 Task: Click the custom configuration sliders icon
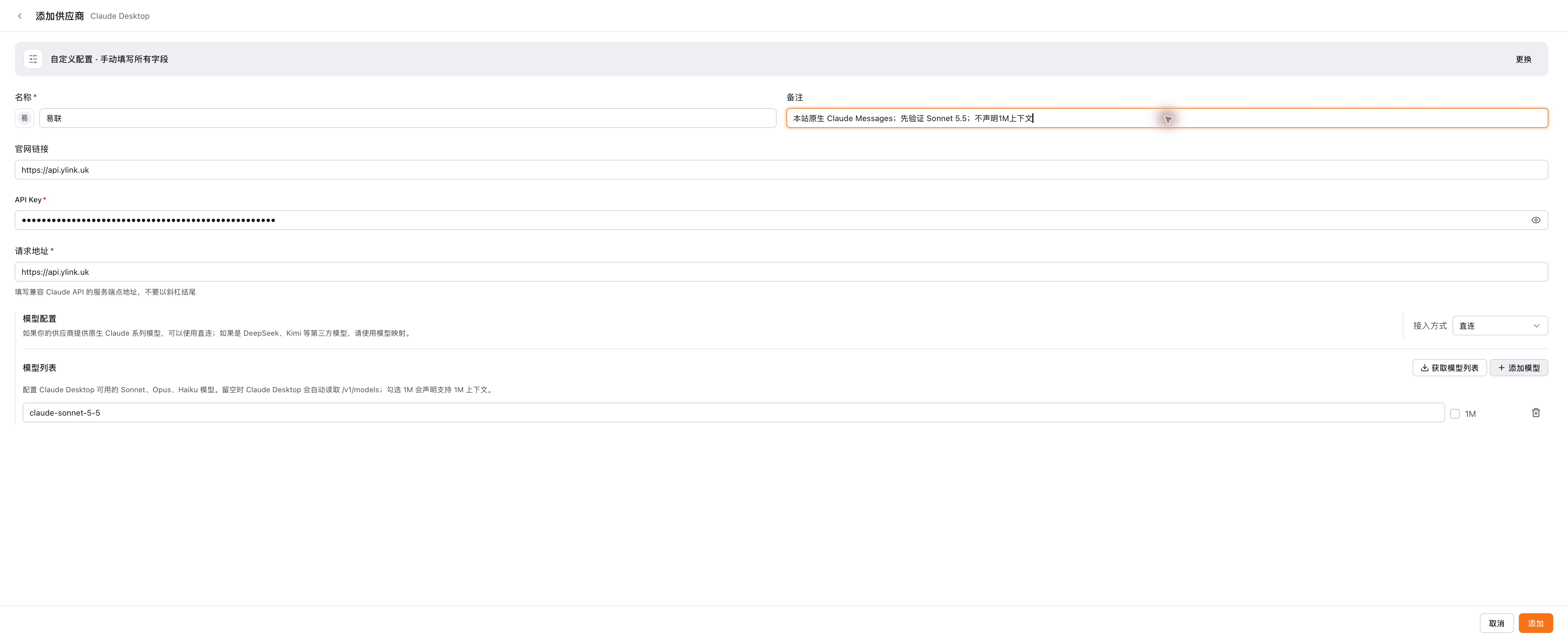click(33, 59)
